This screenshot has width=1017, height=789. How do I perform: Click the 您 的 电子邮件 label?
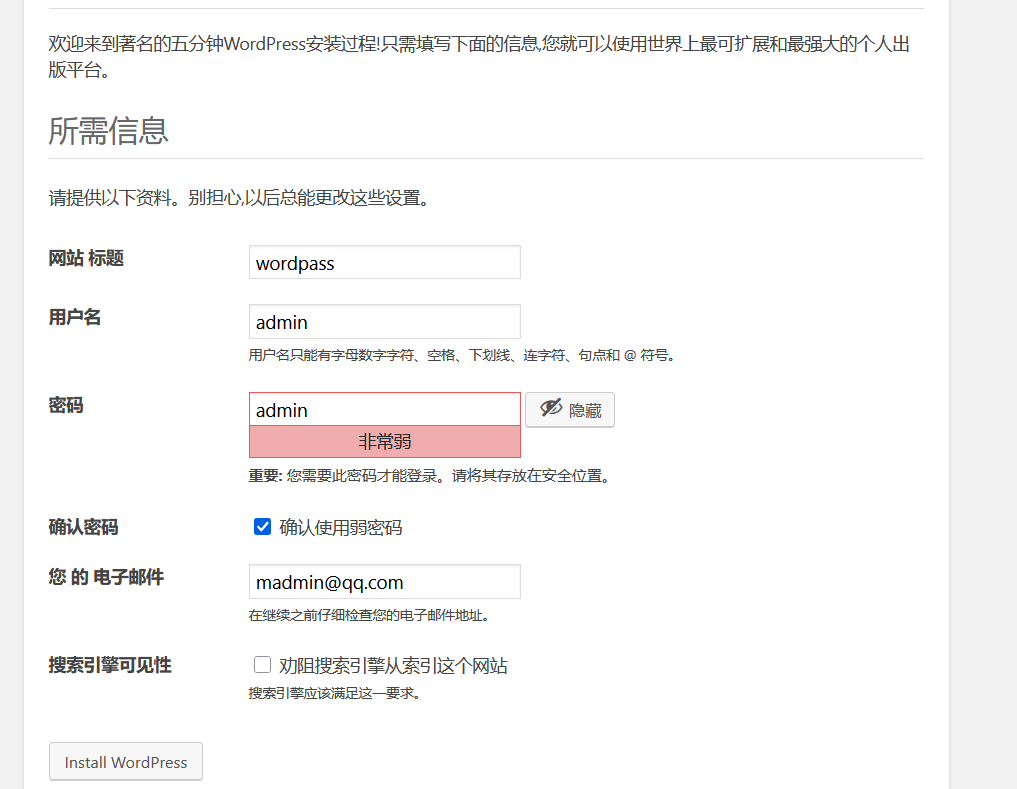tap(106, 577)
